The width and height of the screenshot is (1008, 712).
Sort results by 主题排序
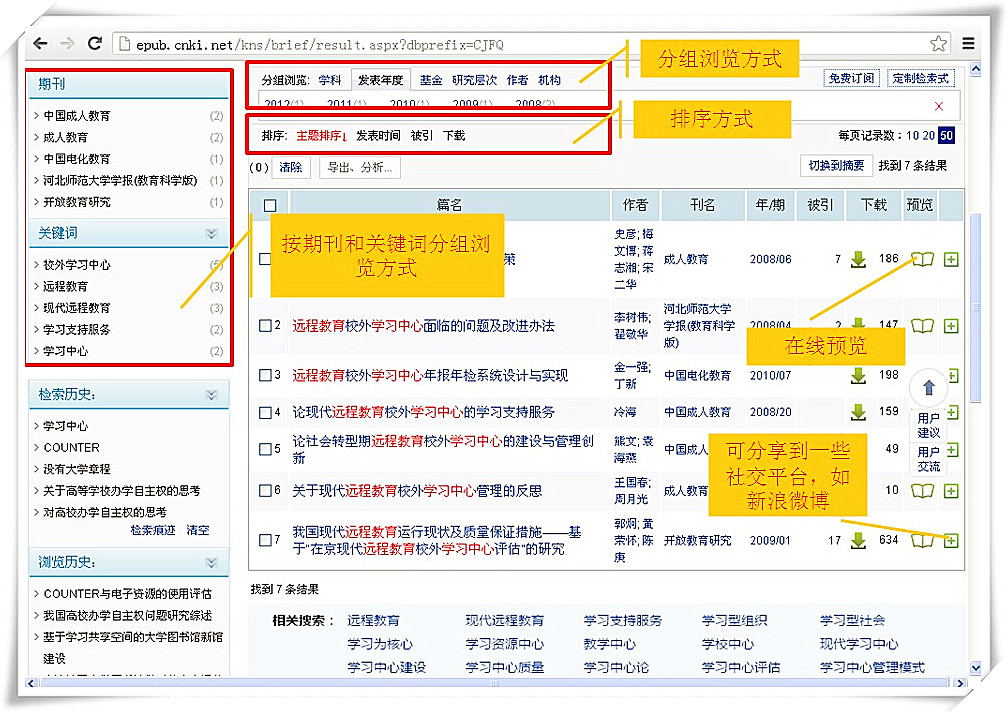[x=321, y=136]
